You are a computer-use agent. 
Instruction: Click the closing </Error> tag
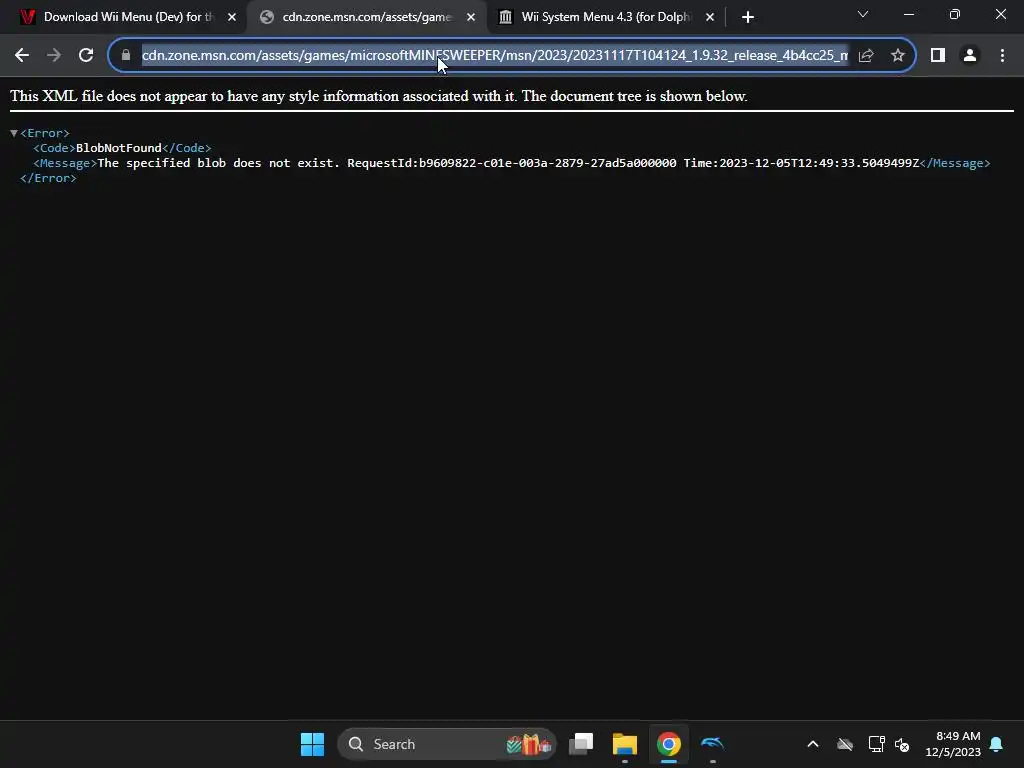[48, 178]
